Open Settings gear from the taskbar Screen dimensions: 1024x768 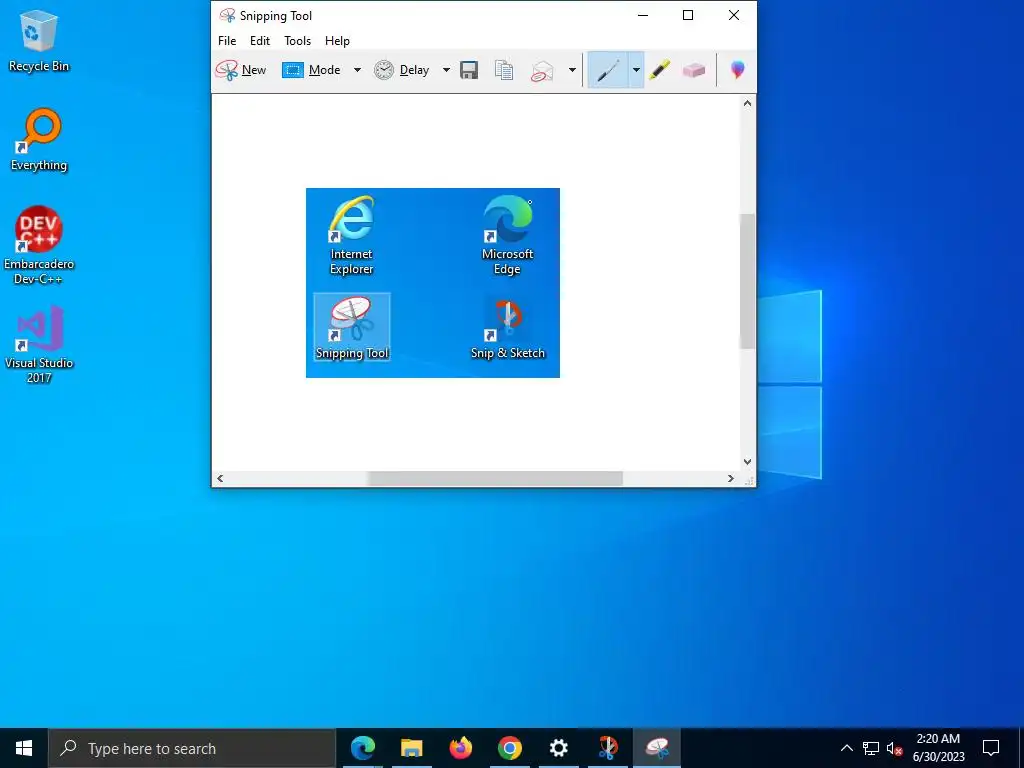coord(558,748)
